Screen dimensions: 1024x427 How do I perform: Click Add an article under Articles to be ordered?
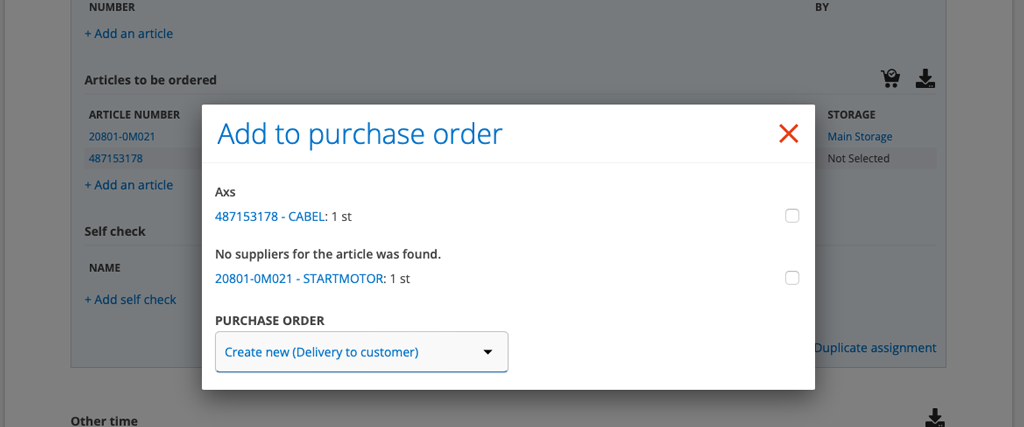pos(128,185)
